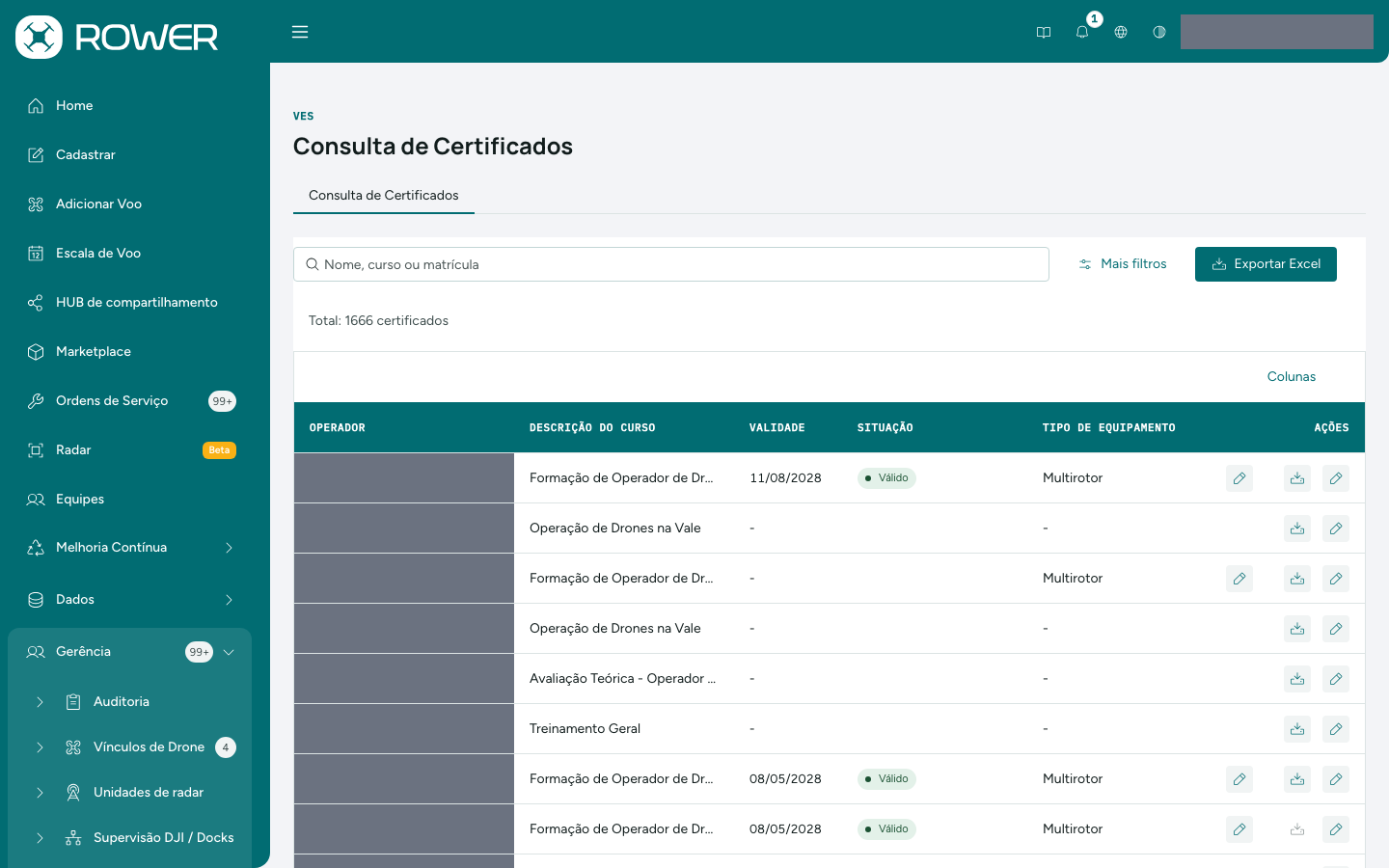Screen dimensions: 1389x868
Task: Click the 99+ badge on Ordens de Serviço
Action: point(222,401)
